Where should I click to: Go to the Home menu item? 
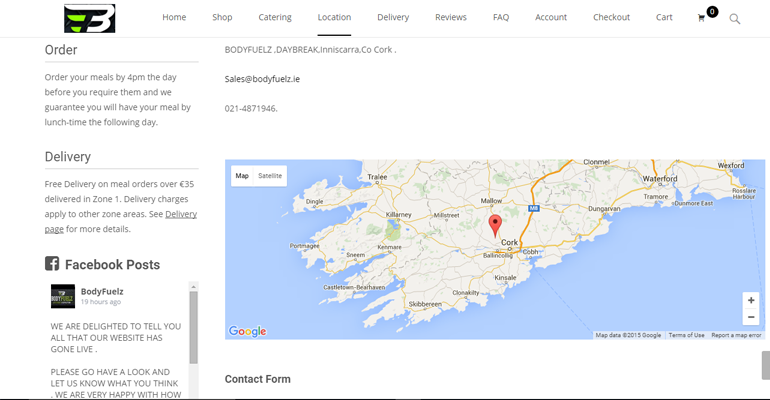click(x=174, y=17)
